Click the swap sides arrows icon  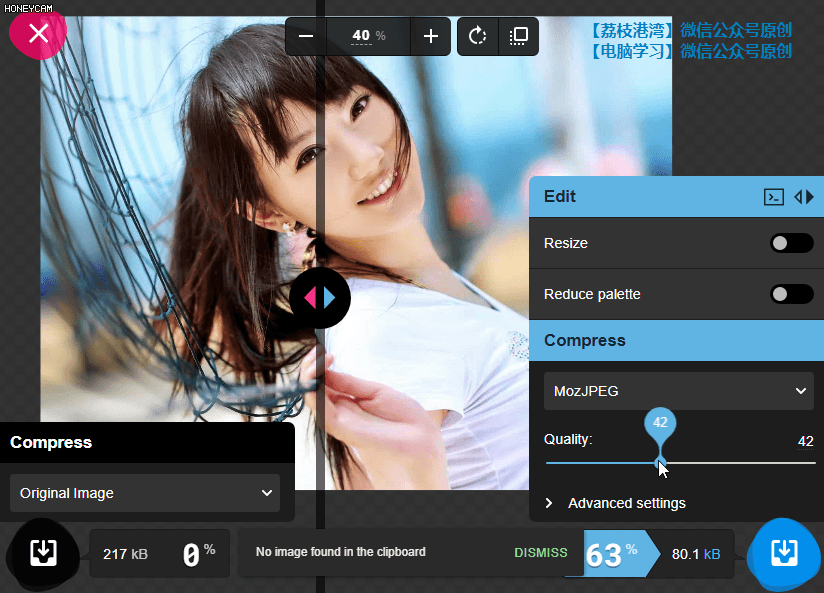(x=804, y=197)
